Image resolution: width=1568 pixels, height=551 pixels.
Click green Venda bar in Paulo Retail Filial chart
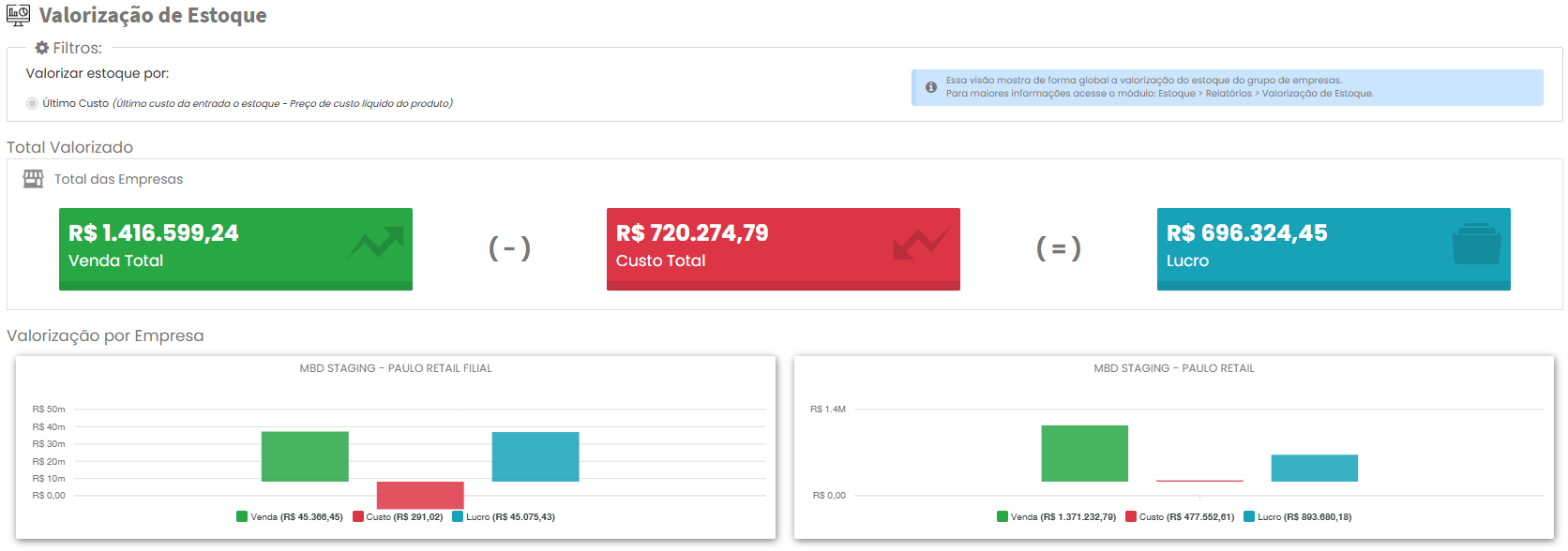[x=305, y=456]
